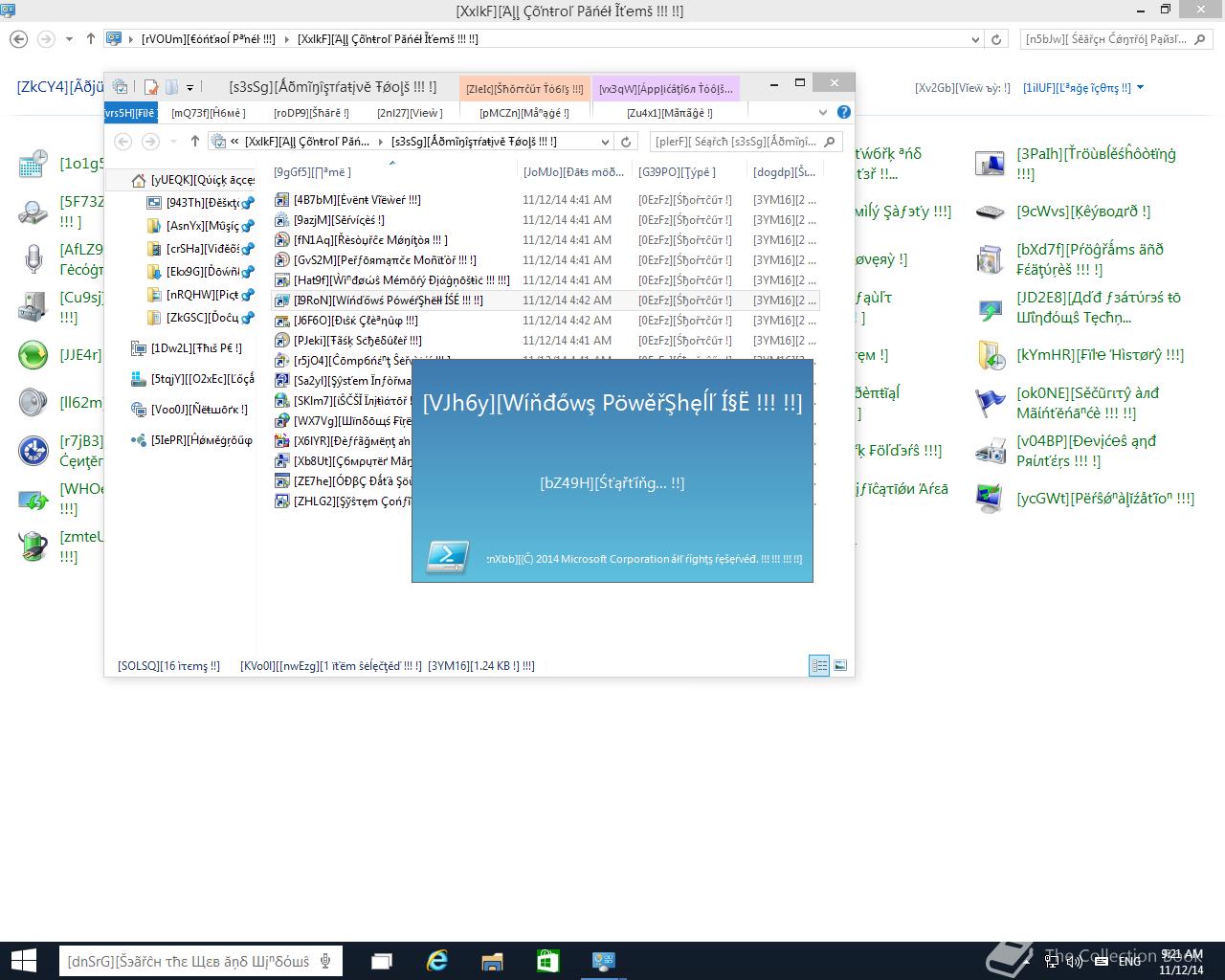Open ODBC Data Sources shortcut icon
The height and width of the screenshot is (980, 1225).
point(282,481)
